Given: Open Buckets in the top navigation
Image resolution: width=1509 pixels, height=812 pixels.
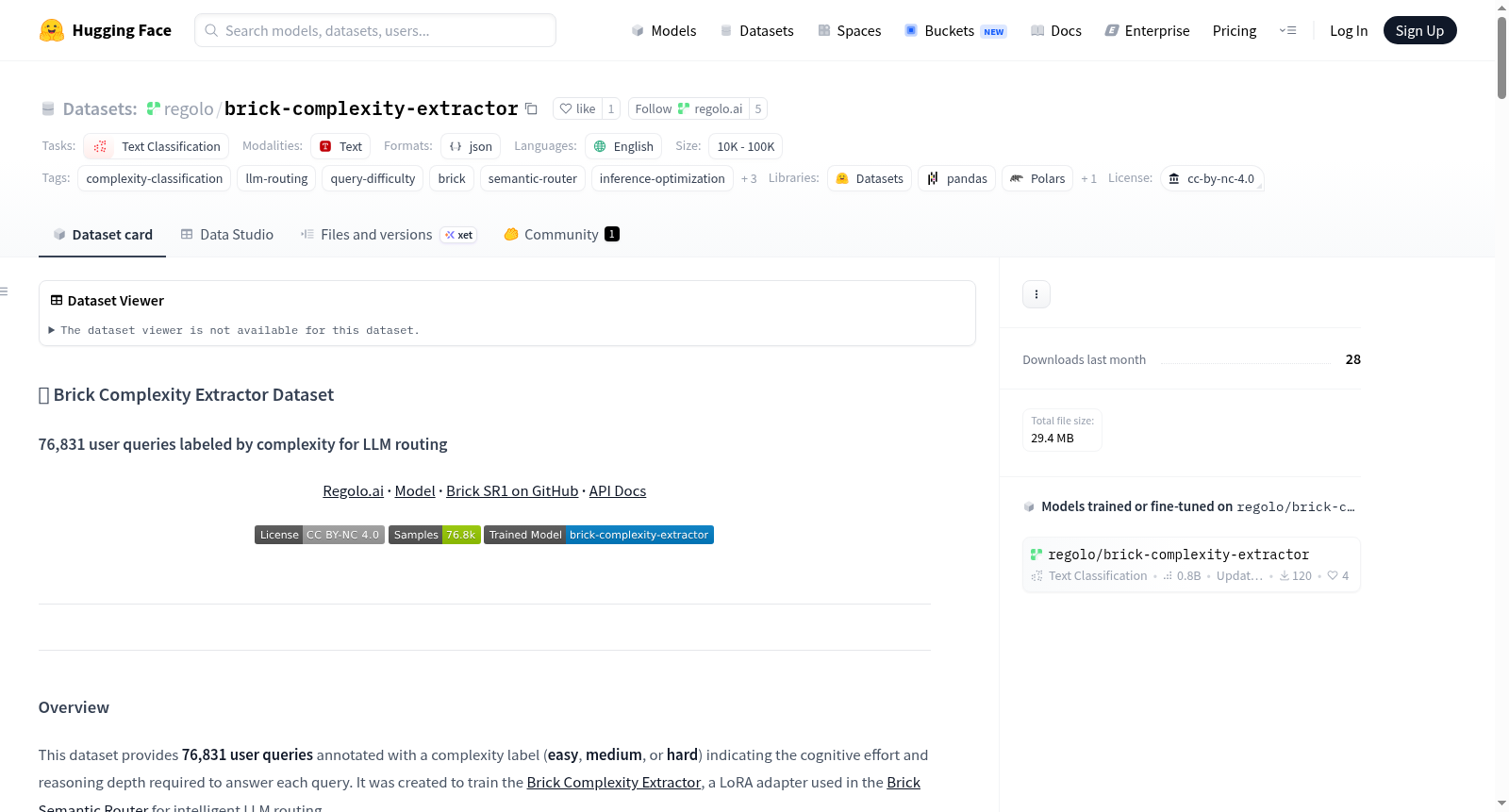Looking at the screenshot, I should click(x=955, y=30).
